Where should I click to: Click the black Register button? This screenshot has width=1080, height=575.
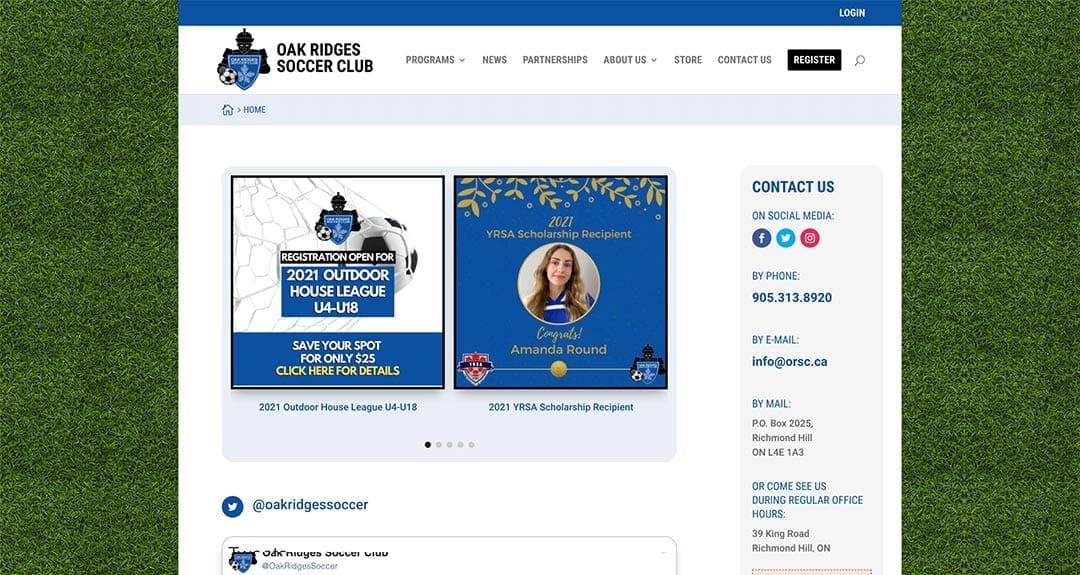(814, 60)
